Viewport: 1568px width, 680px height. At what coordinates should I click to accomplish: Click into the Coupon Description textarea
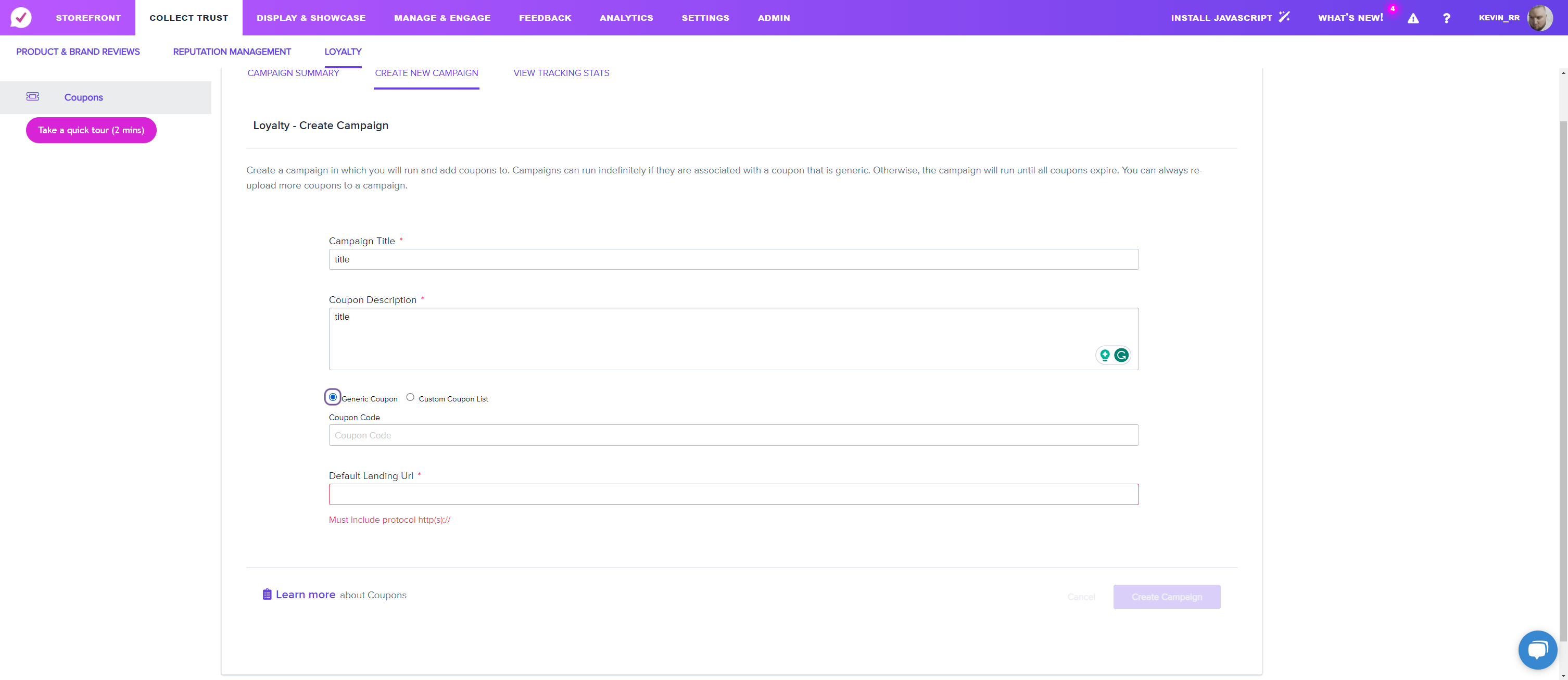[734, 338]
